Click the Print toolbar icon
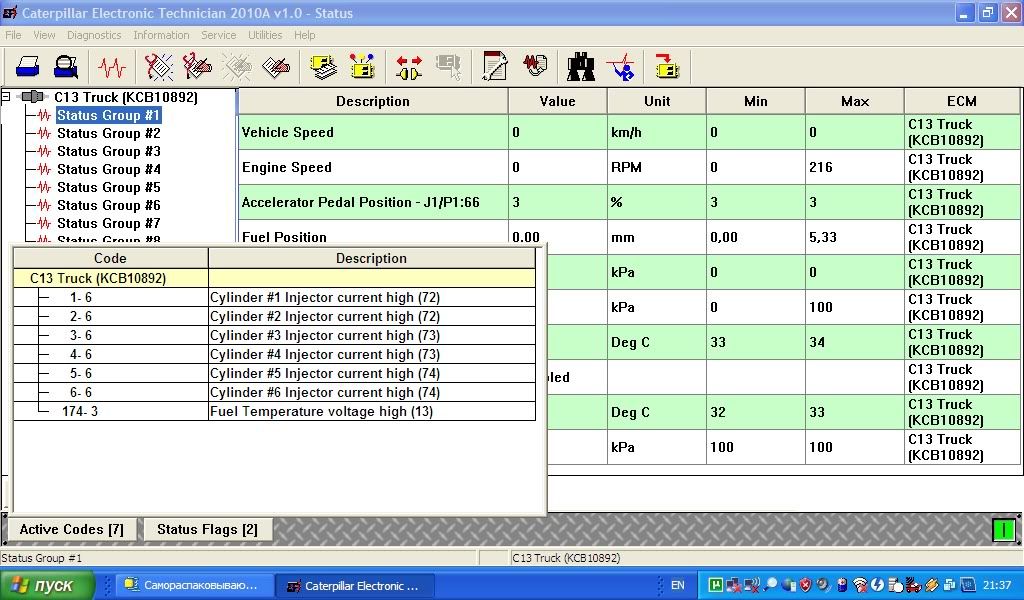This screenshot has height=600, width=1024. 27,67
